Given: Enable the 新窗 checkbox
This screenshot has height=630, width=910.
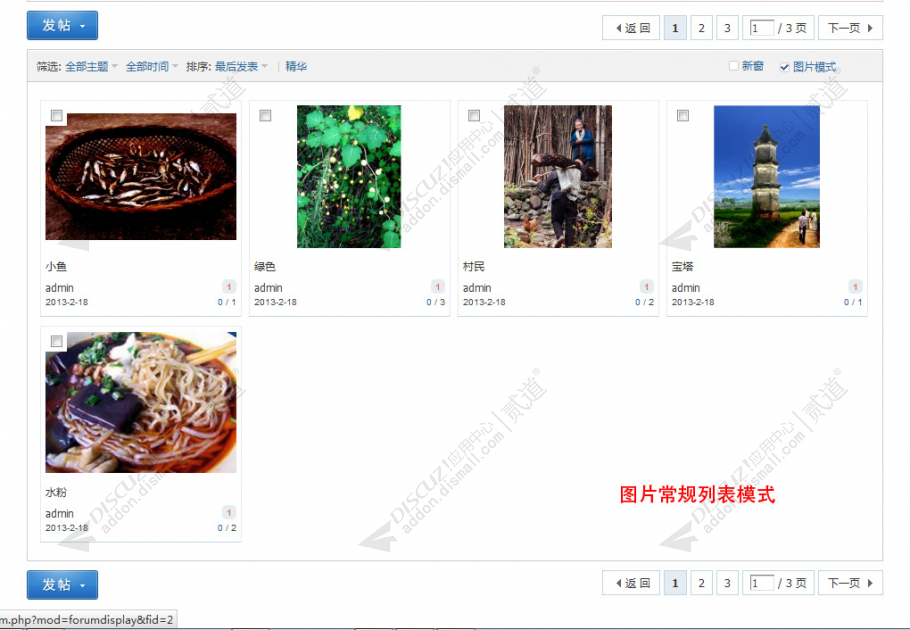Looking at the screenshot, I should (x=734, y=66).
